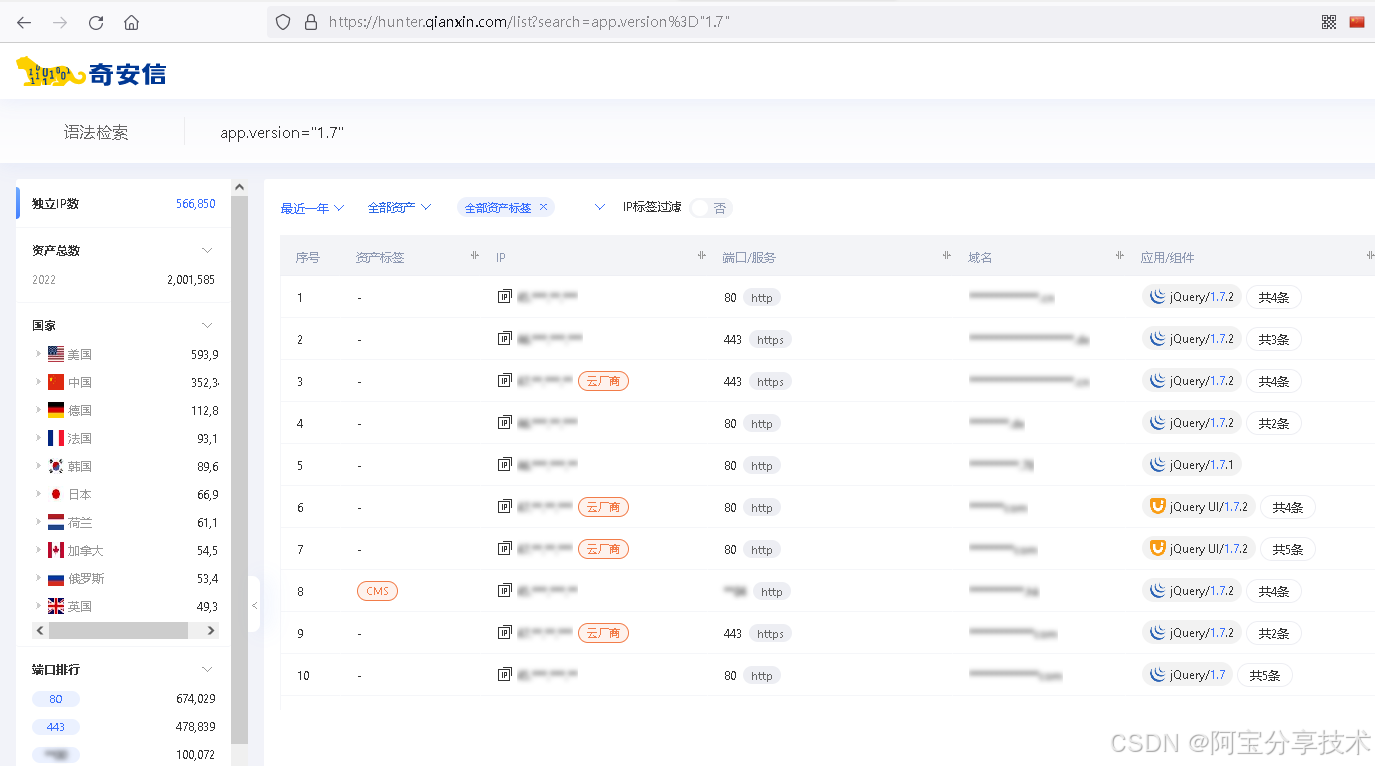Image resolution: width=1375 pixels, height=766 pixels.
Task: Select the 独立IP数 sidebar item
Action: coord(124,203)
